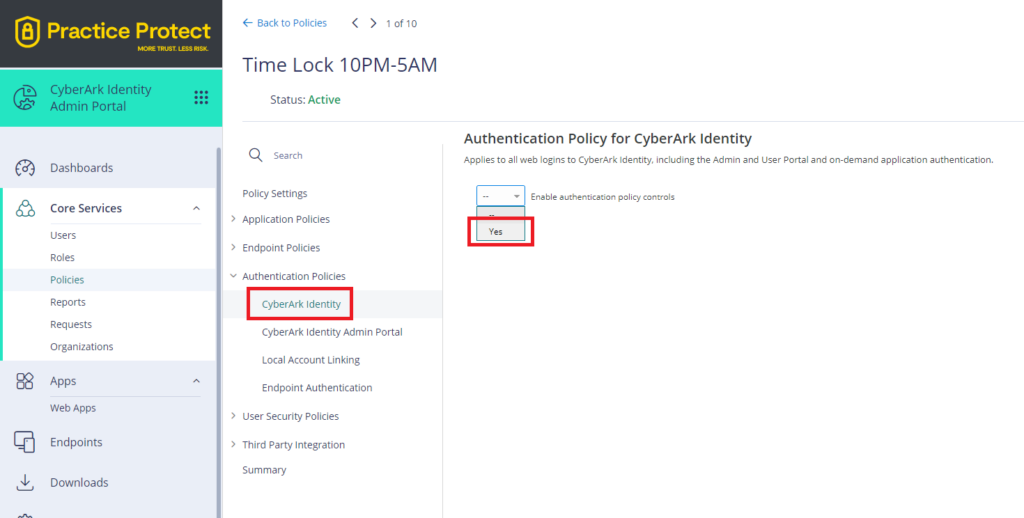Expand Third Party Integration tree node
The width and height of the screenshot is (1024, 518).
(233, 445)
